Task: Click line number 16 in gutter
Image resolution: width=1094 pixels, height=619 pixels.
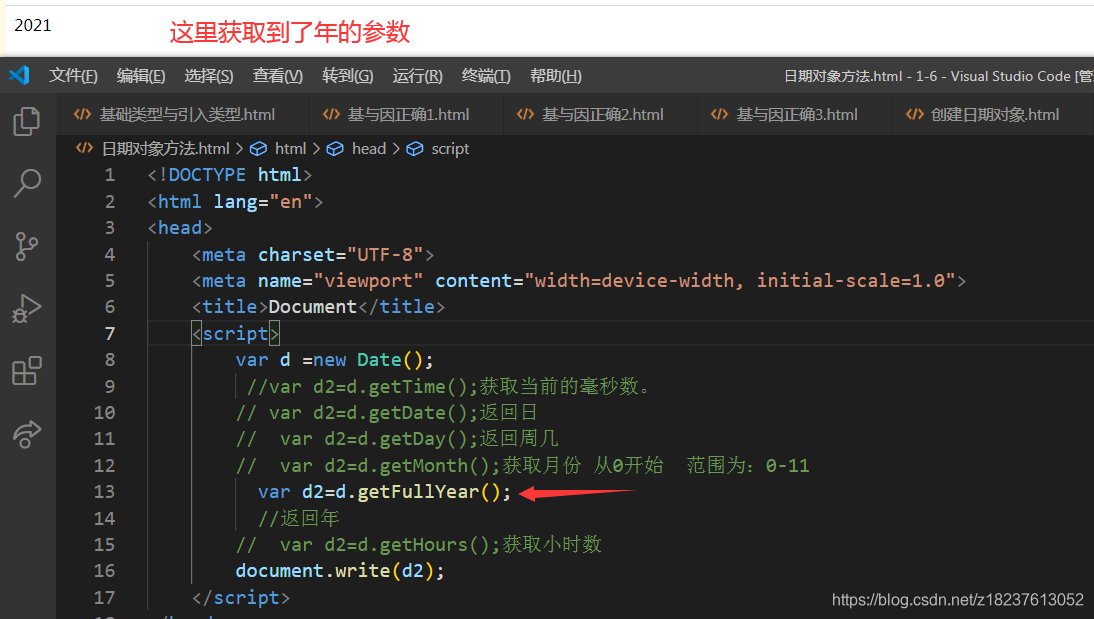Action: pos(104,571)
